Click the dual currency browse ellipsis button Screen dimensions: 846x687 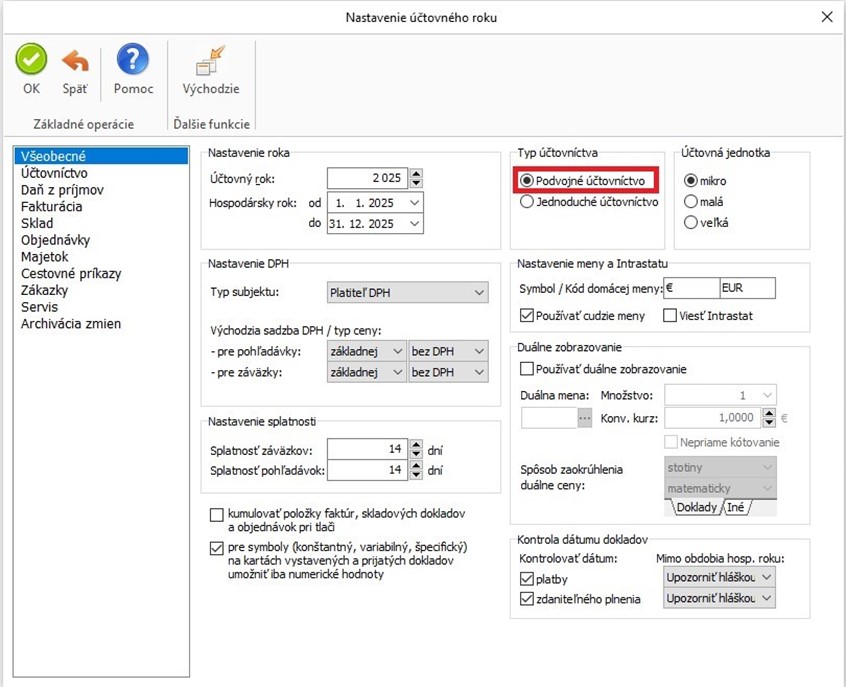click(x=585, y=419)
